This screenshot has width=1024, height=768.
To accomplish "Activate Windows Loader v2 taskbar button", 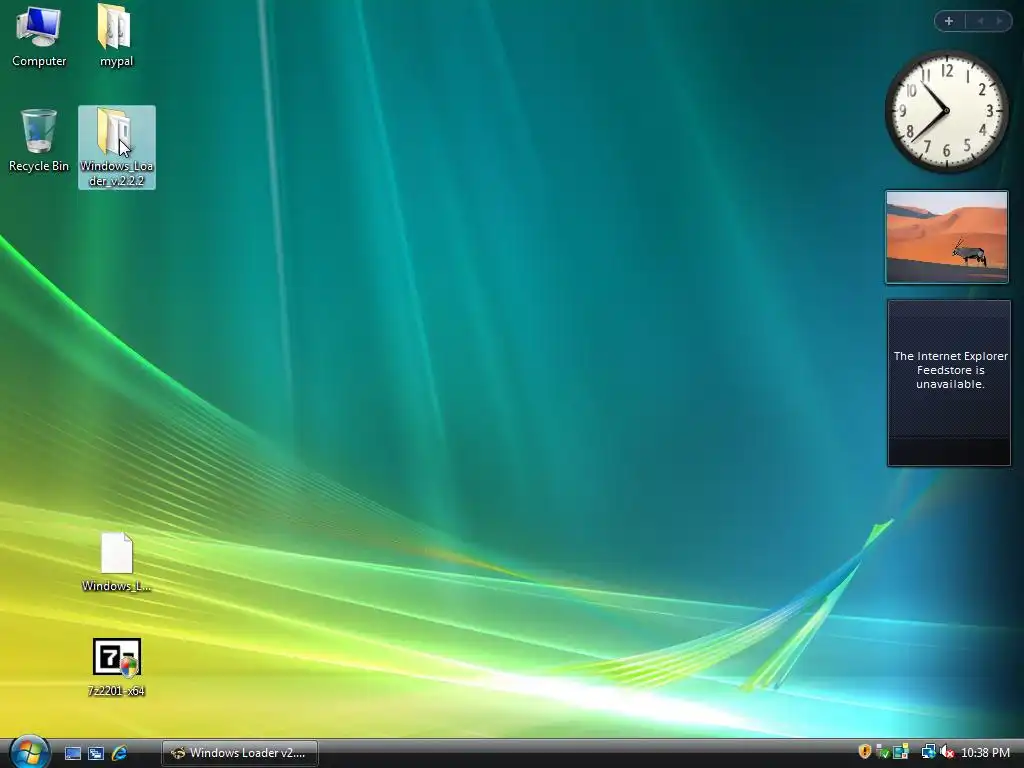I will tap(240, 753).
